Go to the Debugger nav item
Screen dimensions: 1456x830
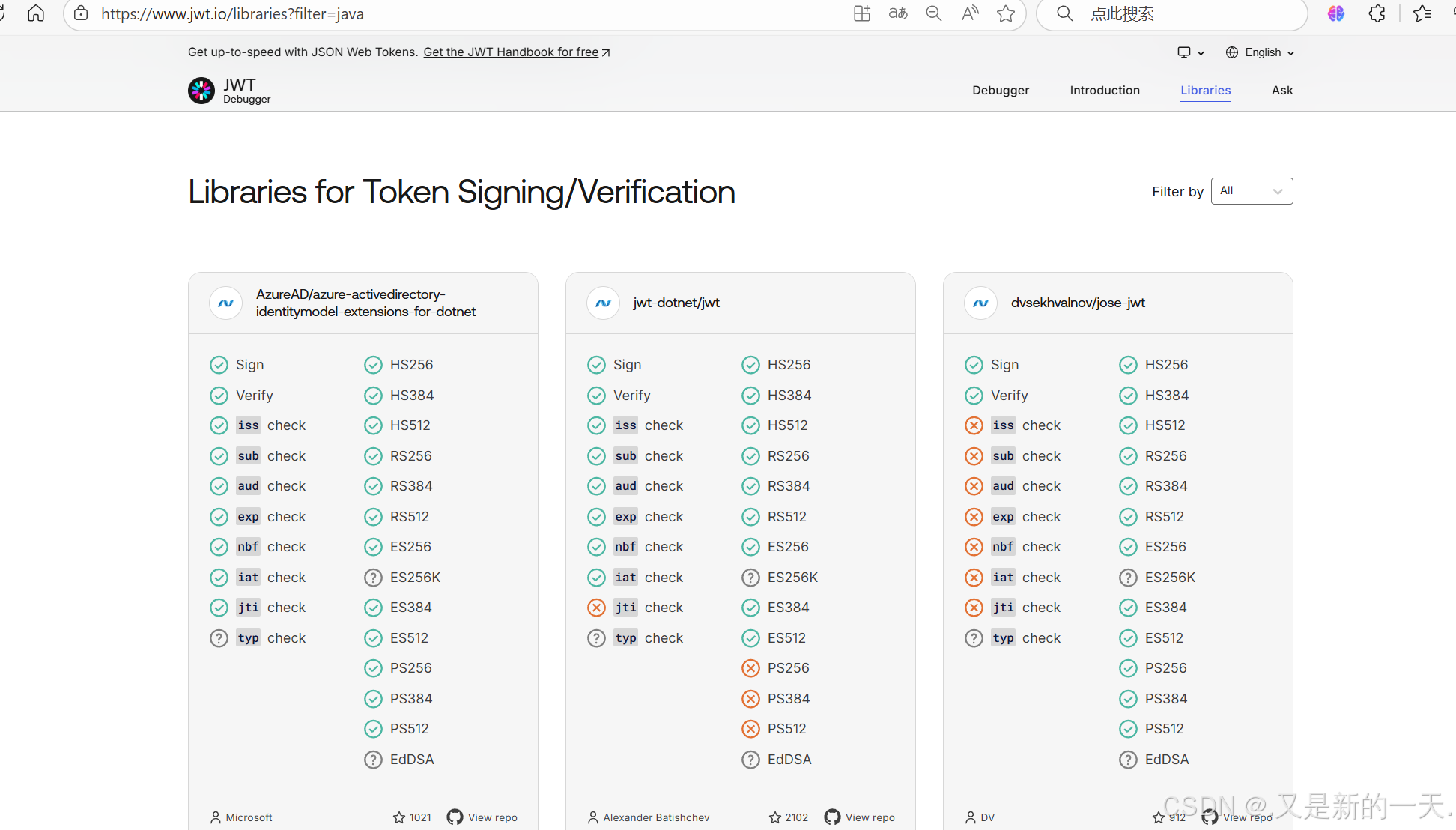[x=1001, y=90]
